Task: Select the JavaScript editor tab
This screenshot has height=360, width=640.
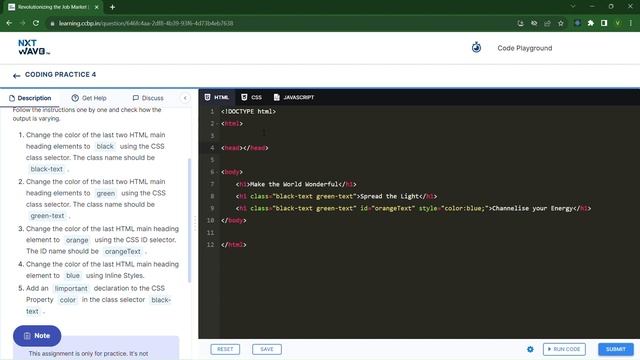Action: [x=294, y=97]
